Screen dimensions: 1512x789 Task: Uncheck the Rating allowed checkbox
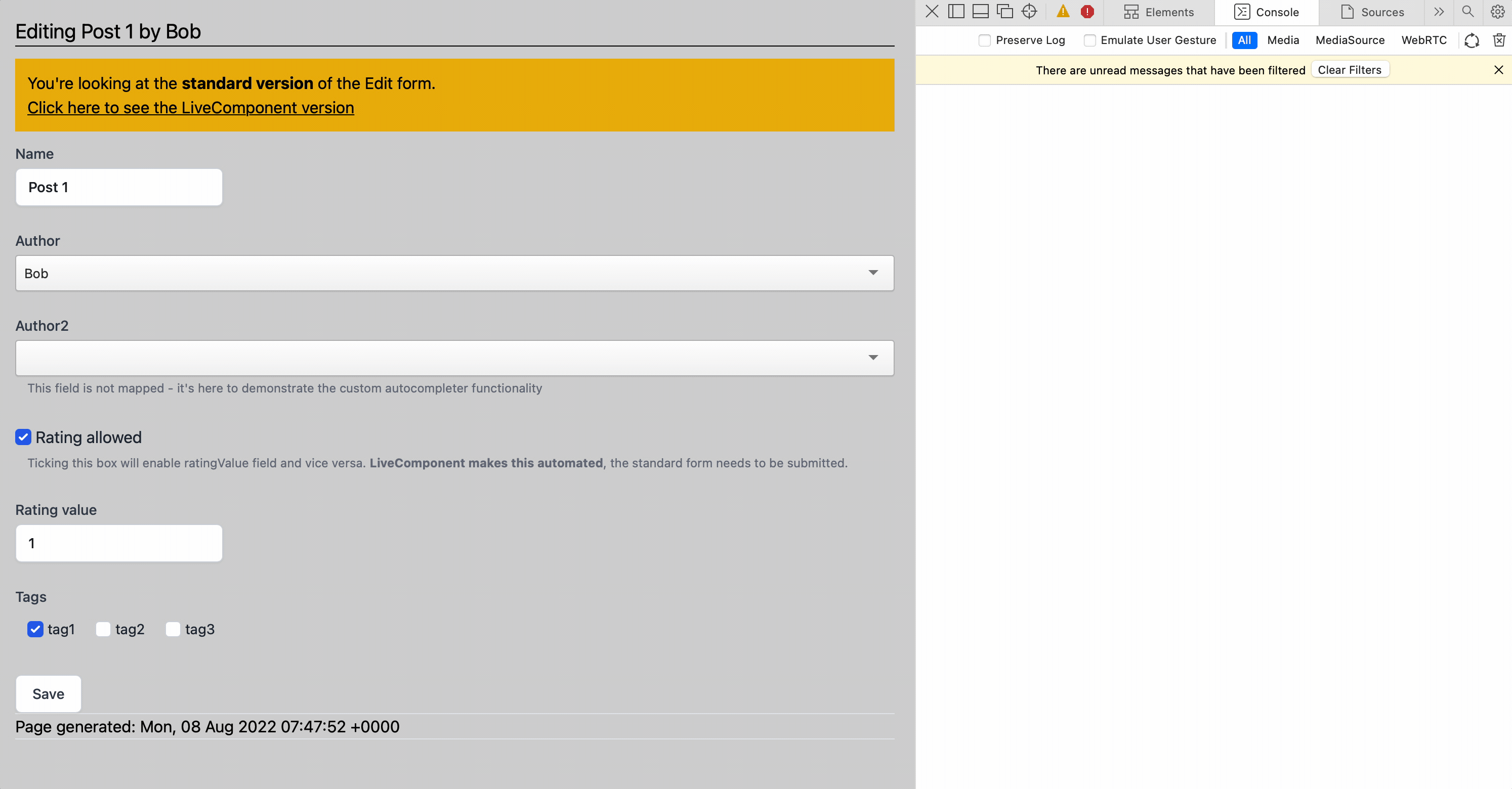(23, 437)
